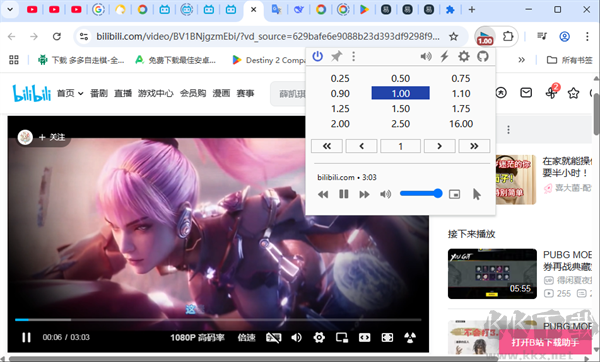Open 1080P 高码率 quality selector
Screen dimensions: 600x362
[x=197, y=338]
